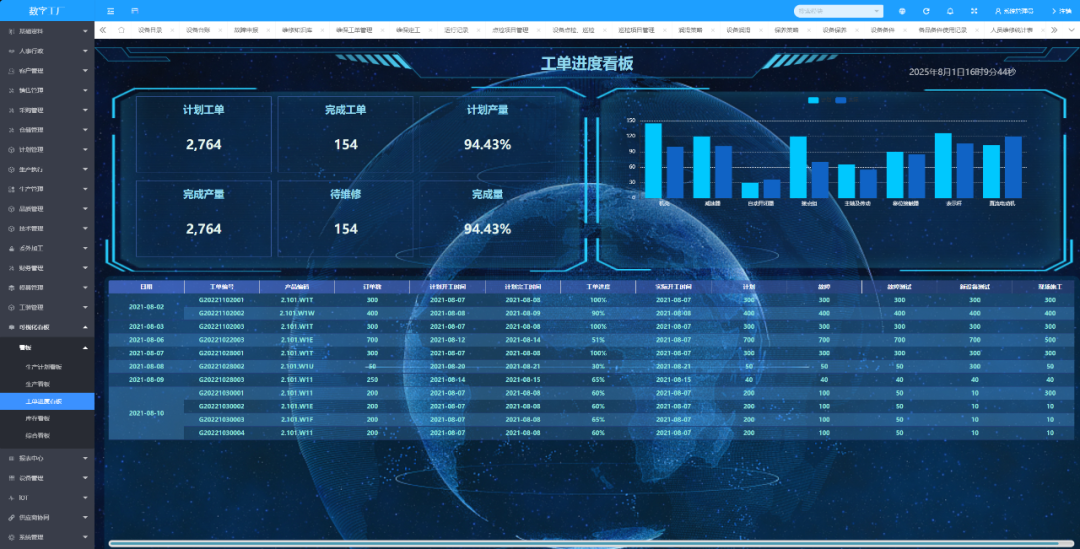Screen dimensions: 1080x549
Task: Expand the 基础资料 sidebar menu
Action: [48, 32]
